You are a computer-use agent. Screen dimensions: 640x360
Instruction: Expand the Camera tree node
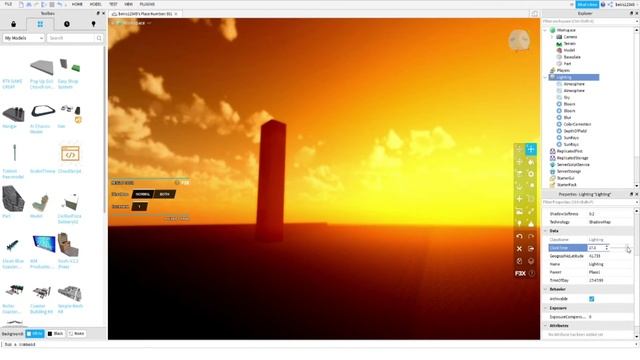[x=552, y=37]
